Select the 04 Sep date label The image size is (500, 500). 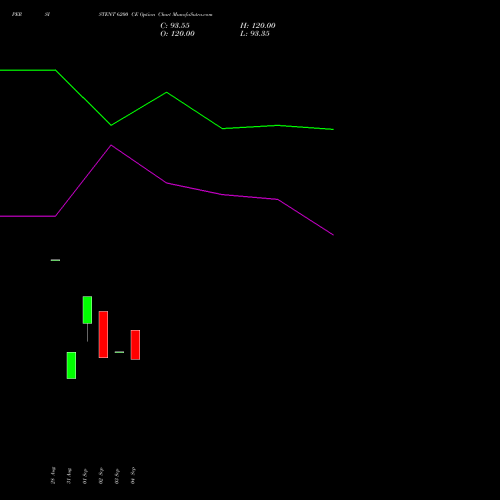click(133, 476)
